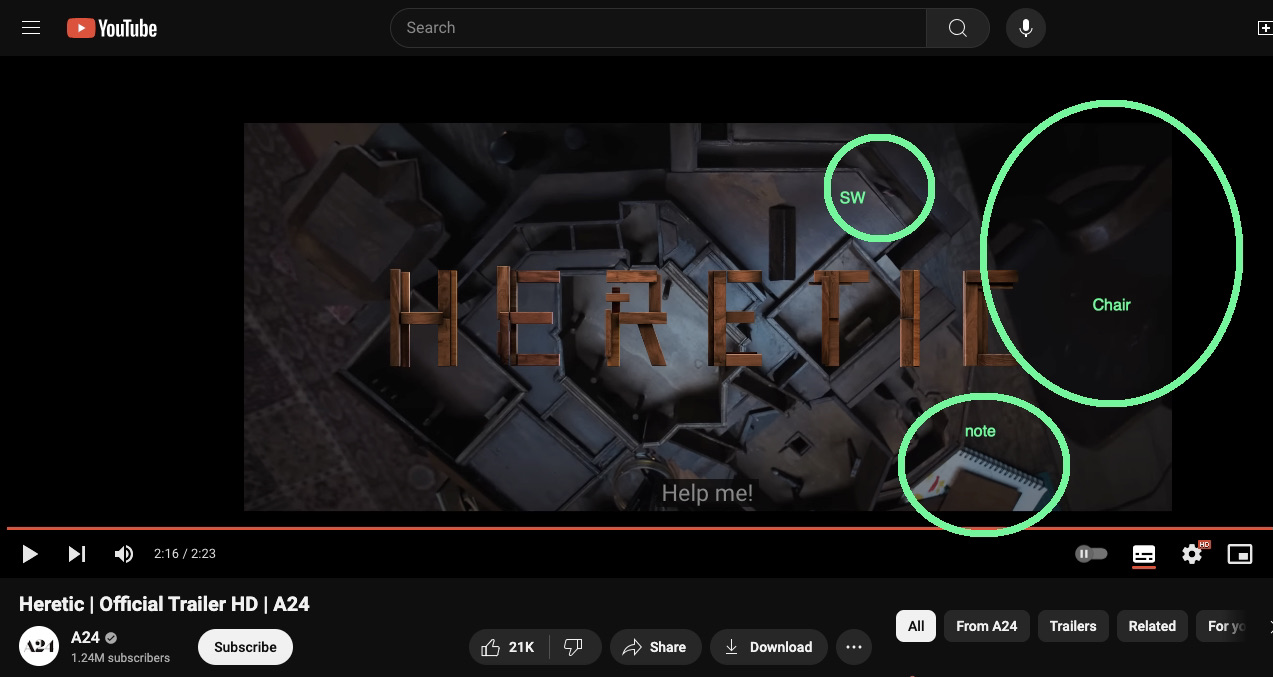
Task: Subscribe to the A24 channel
Action: pyautogui.click(x=245, y=647)
